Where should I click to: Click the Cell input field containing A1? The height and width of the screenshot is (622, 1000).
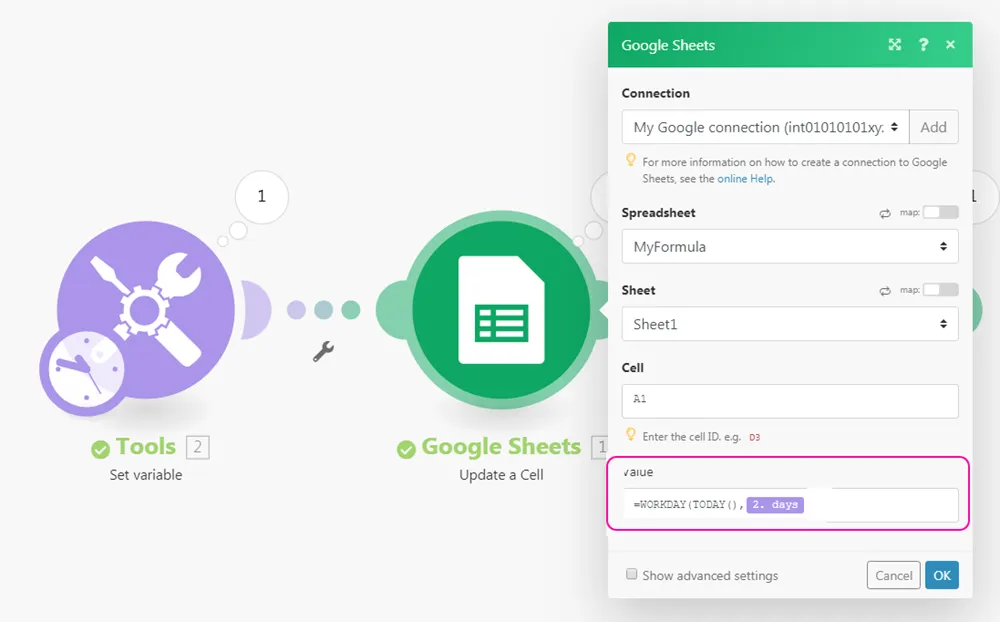click(x=790, y=401)
